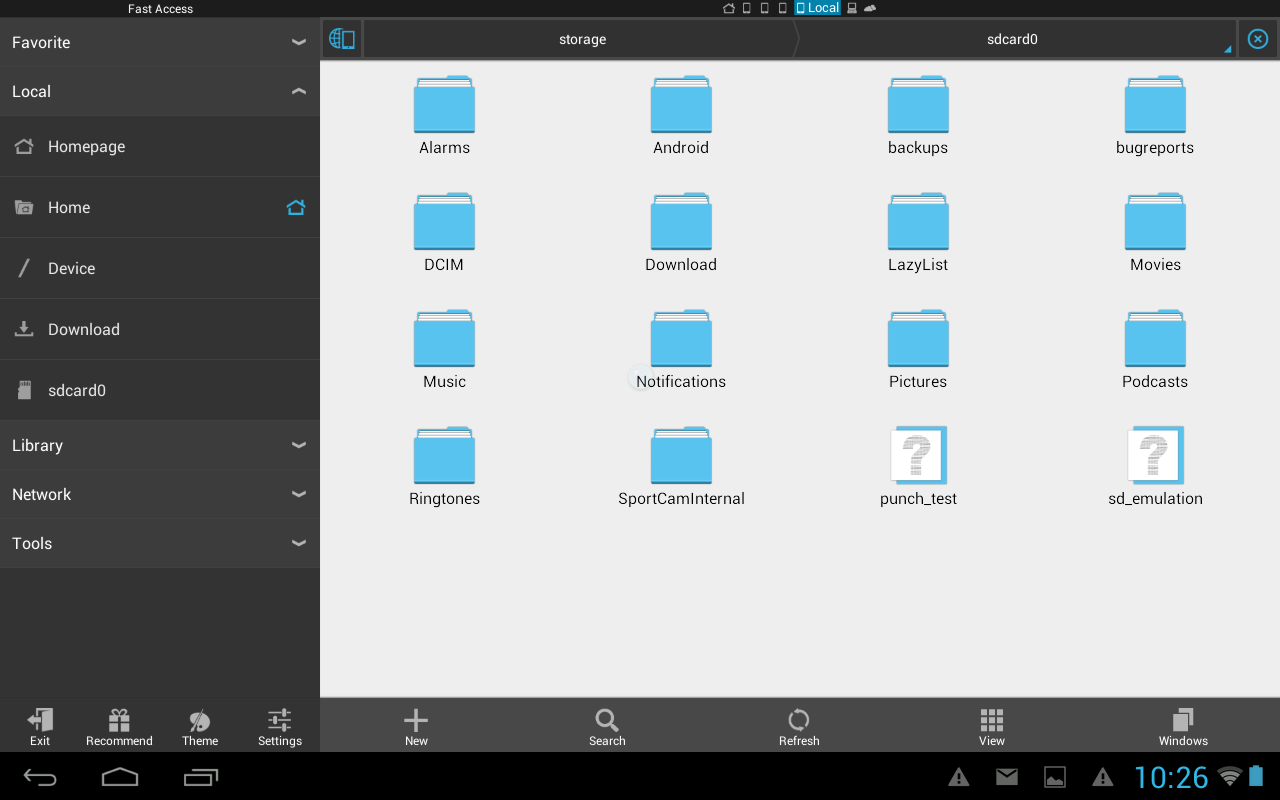Select Homepage in the sidebar
Image resolution: width=1280 pixels, height=800 pixels.
[86, 147]
